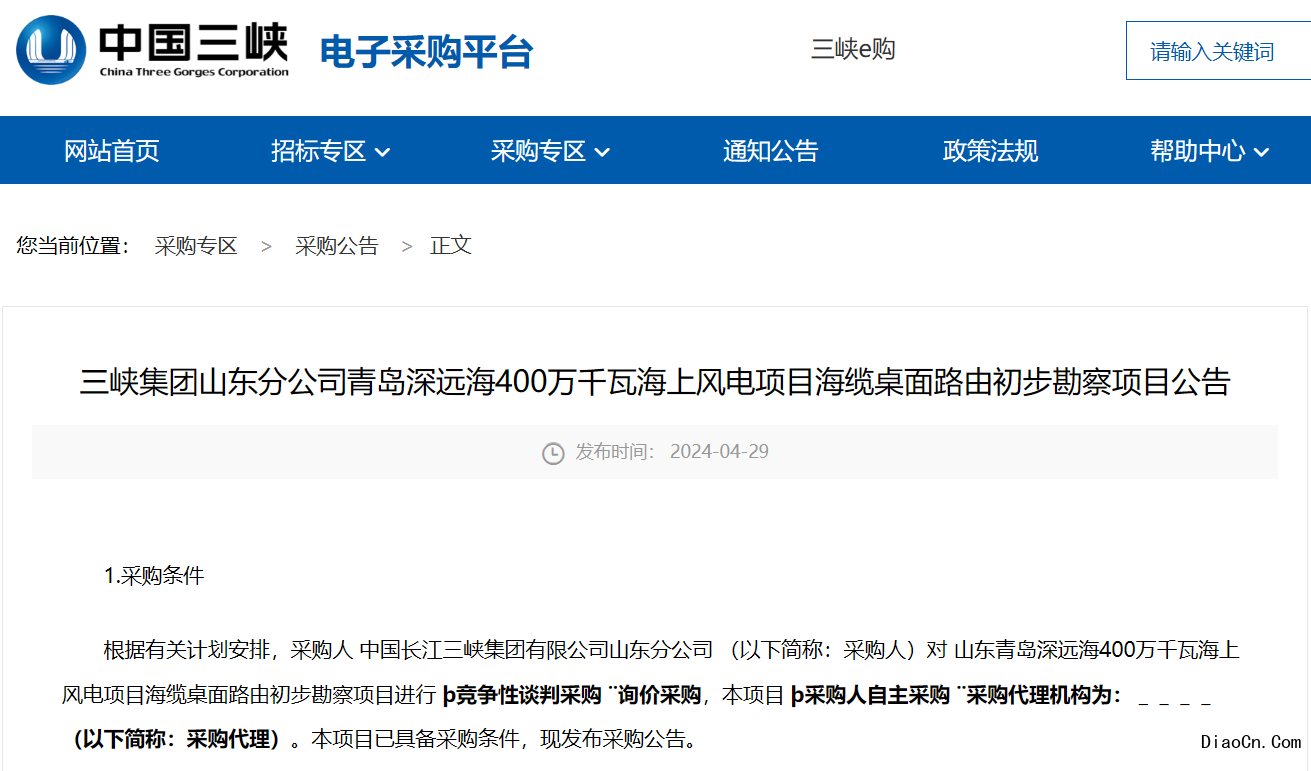This screenshot has height=771, width=1311.
Task: Expand the 招标专区 dropdown chevron
Action: 382,153
